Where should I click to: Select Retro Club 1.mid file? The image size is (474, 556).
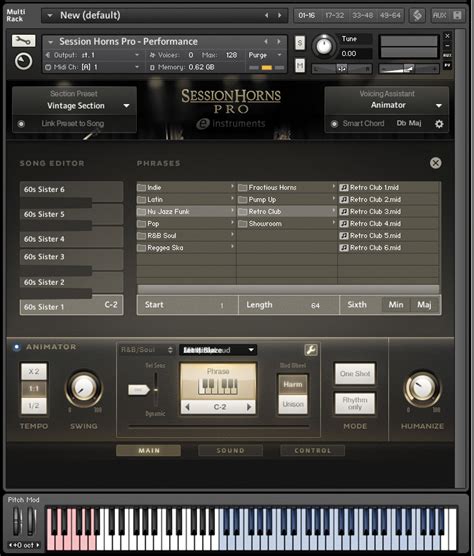click(389, 188)
